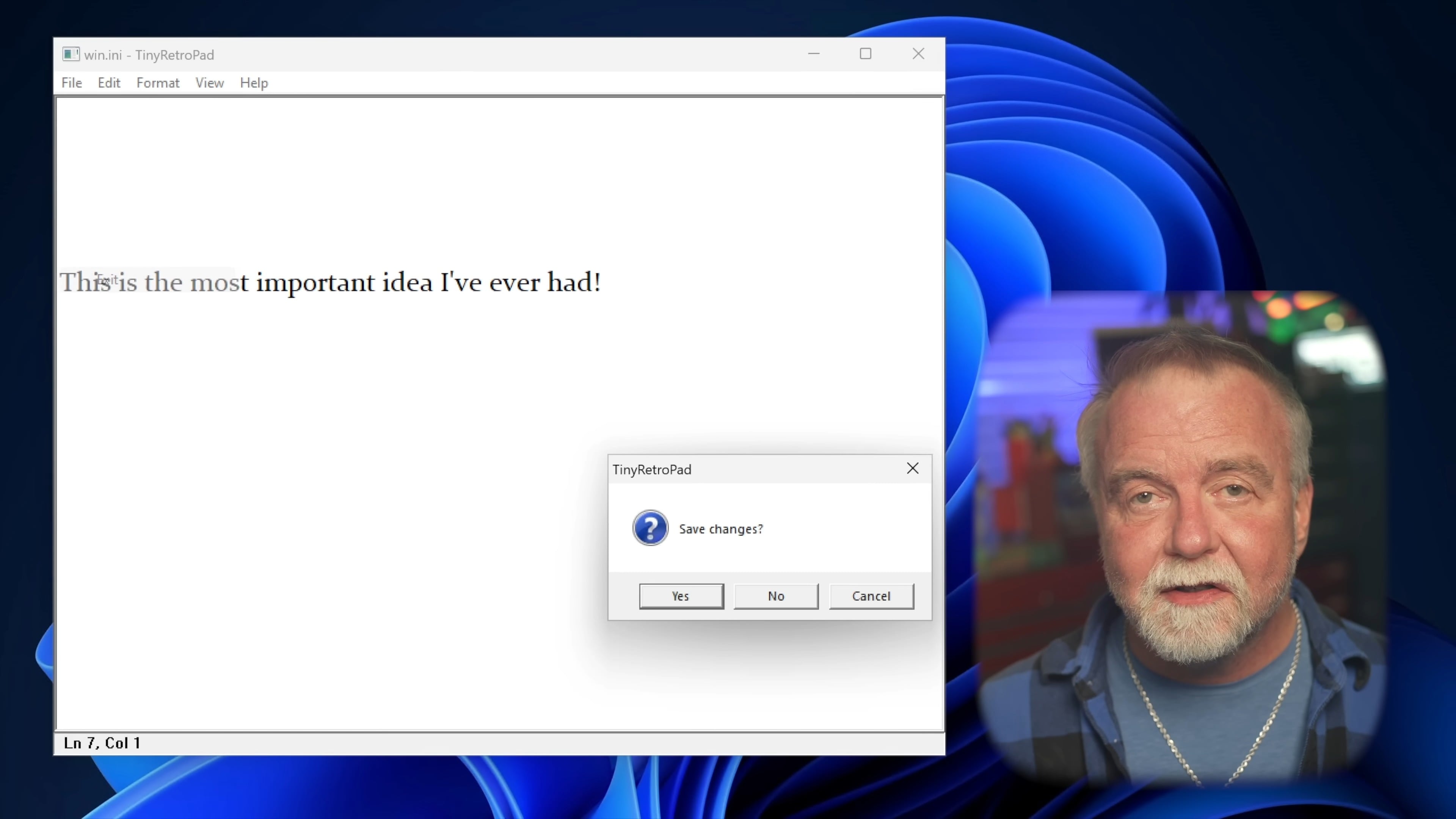The width and height of the screenshot is (1456, 819).
Task: Click the 'Save changes?' message text
Action: pos(721,529)
